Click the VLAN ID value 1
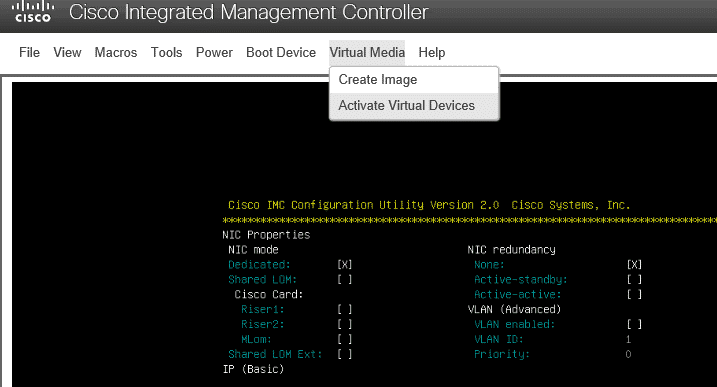This screenshot has height=387, width=717. click(628, 339)
